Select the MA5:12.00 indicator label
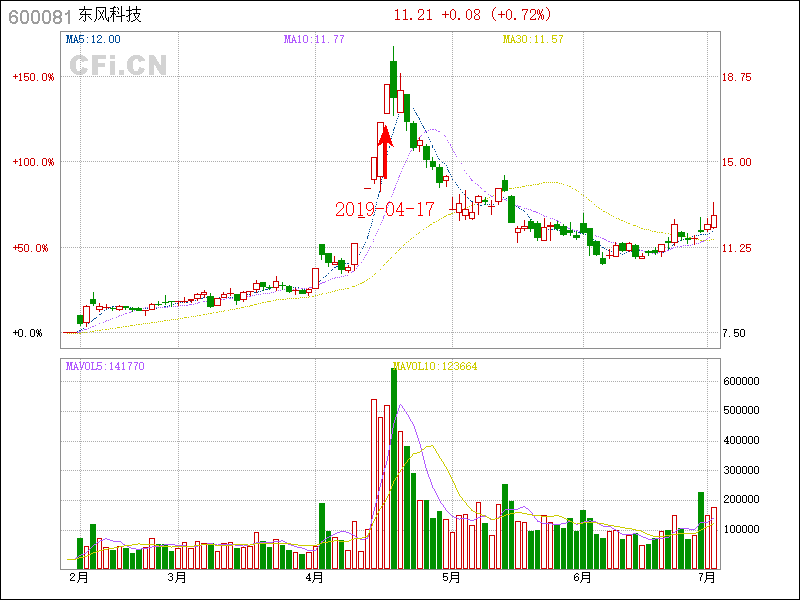Viewport: 800px width, 600px height. [x=93, y=39]
